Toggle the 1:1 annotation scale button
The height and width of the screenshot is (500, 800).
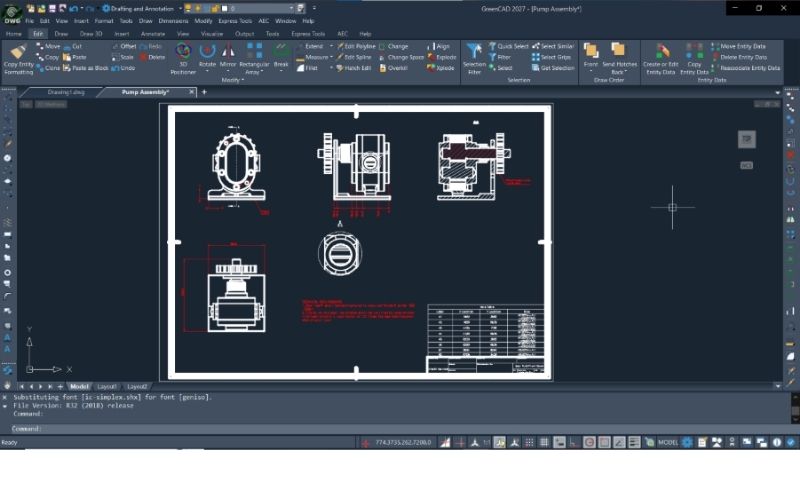pos(487,442)
